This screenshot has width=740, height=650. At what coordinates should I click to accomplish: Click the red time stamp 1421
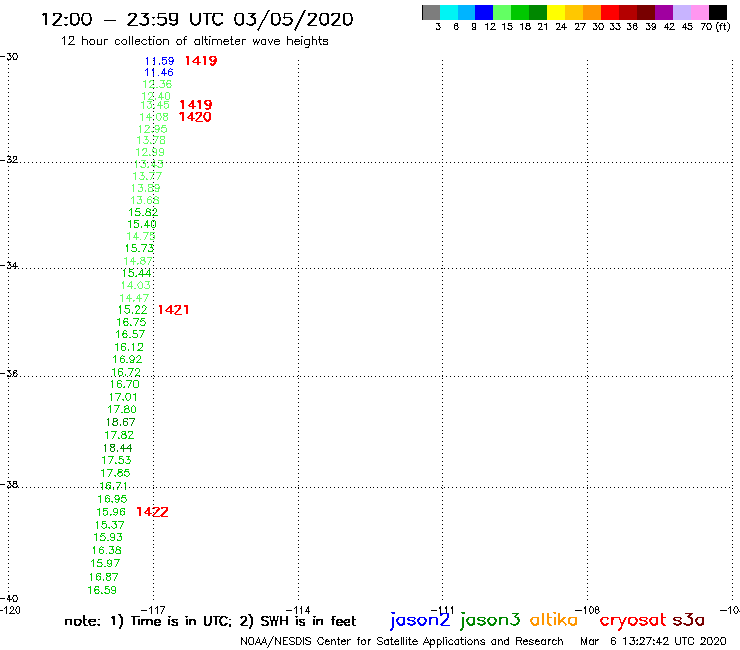(173, 310)
